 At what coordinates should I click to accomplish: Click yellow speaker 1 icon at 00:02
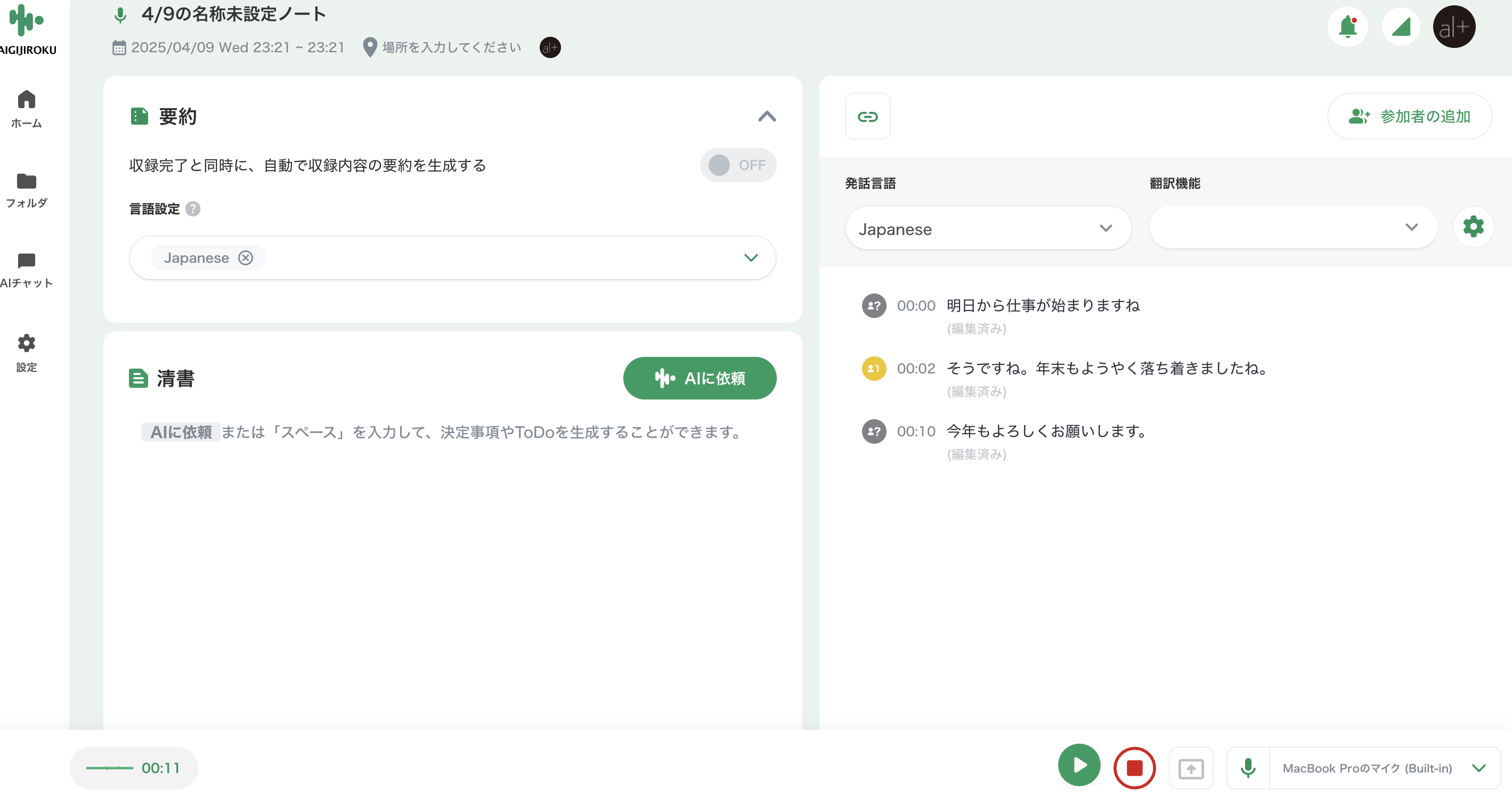pos(873,369)
